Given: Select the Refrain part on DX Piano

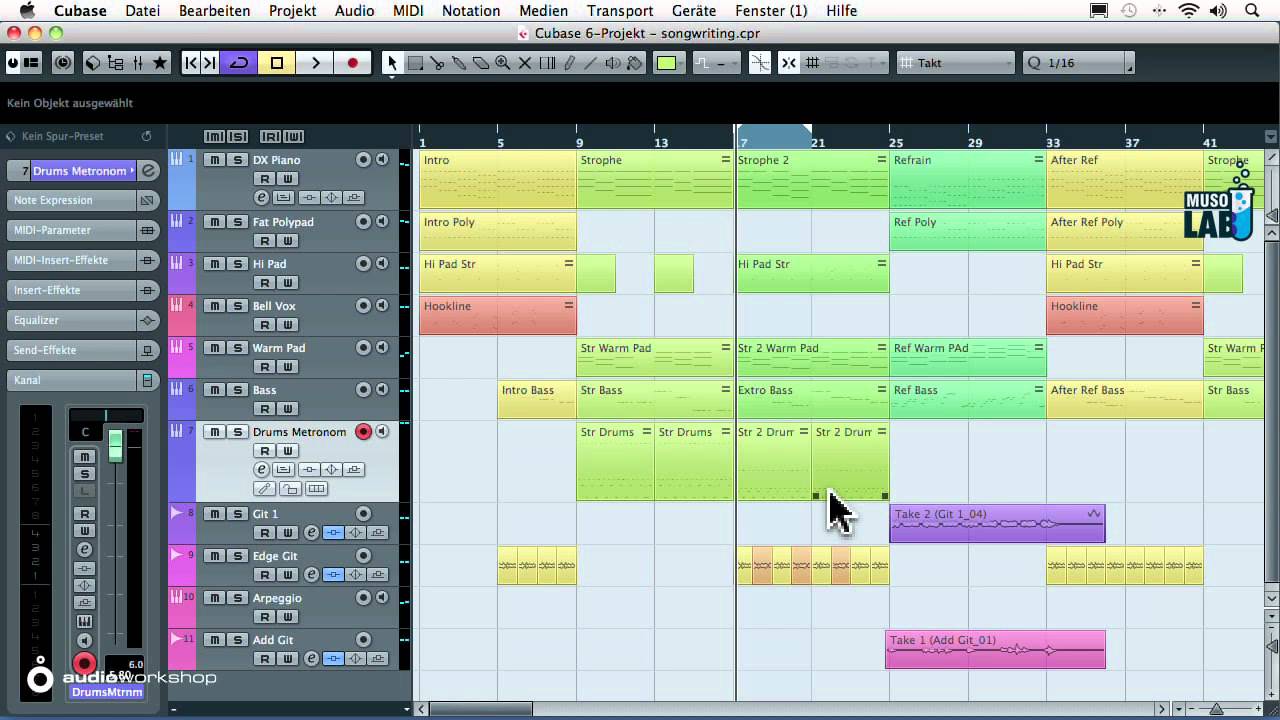Looking at the screenshot, I should [x=968, y=179].
